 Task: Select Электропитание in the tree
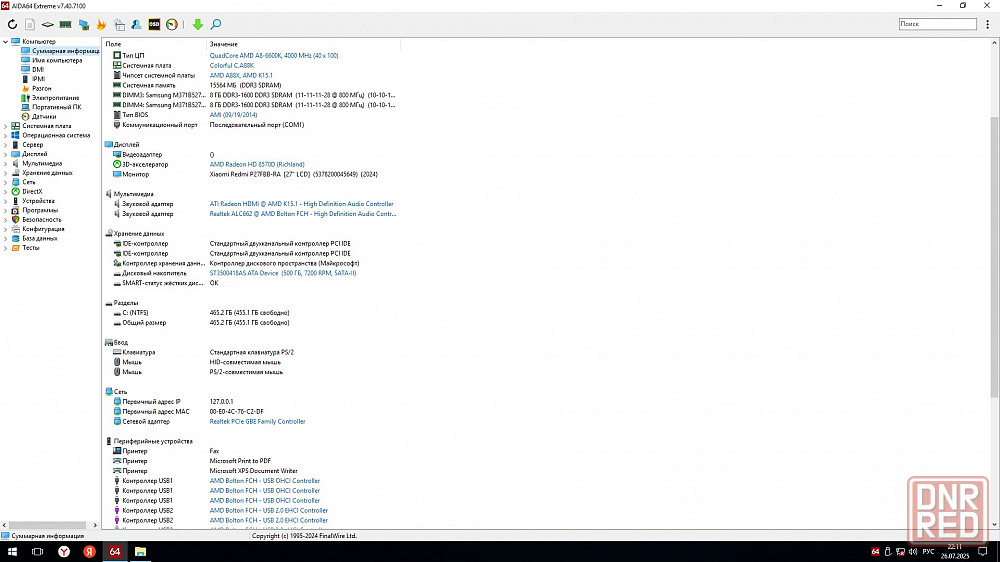pos(55,98)
